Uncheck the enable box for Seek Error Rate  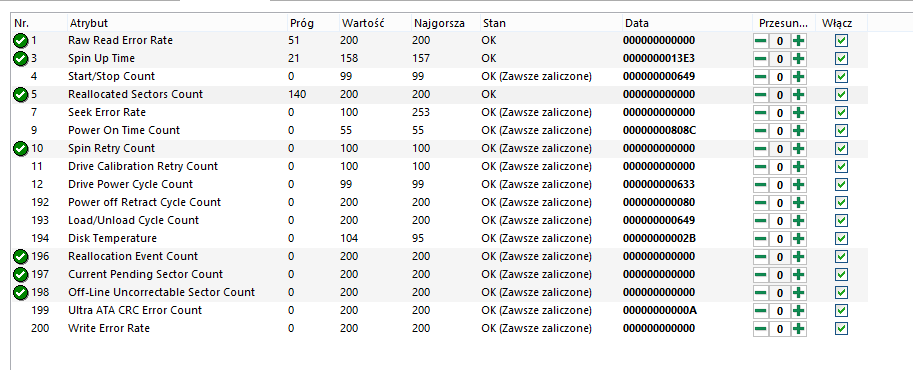841,112
